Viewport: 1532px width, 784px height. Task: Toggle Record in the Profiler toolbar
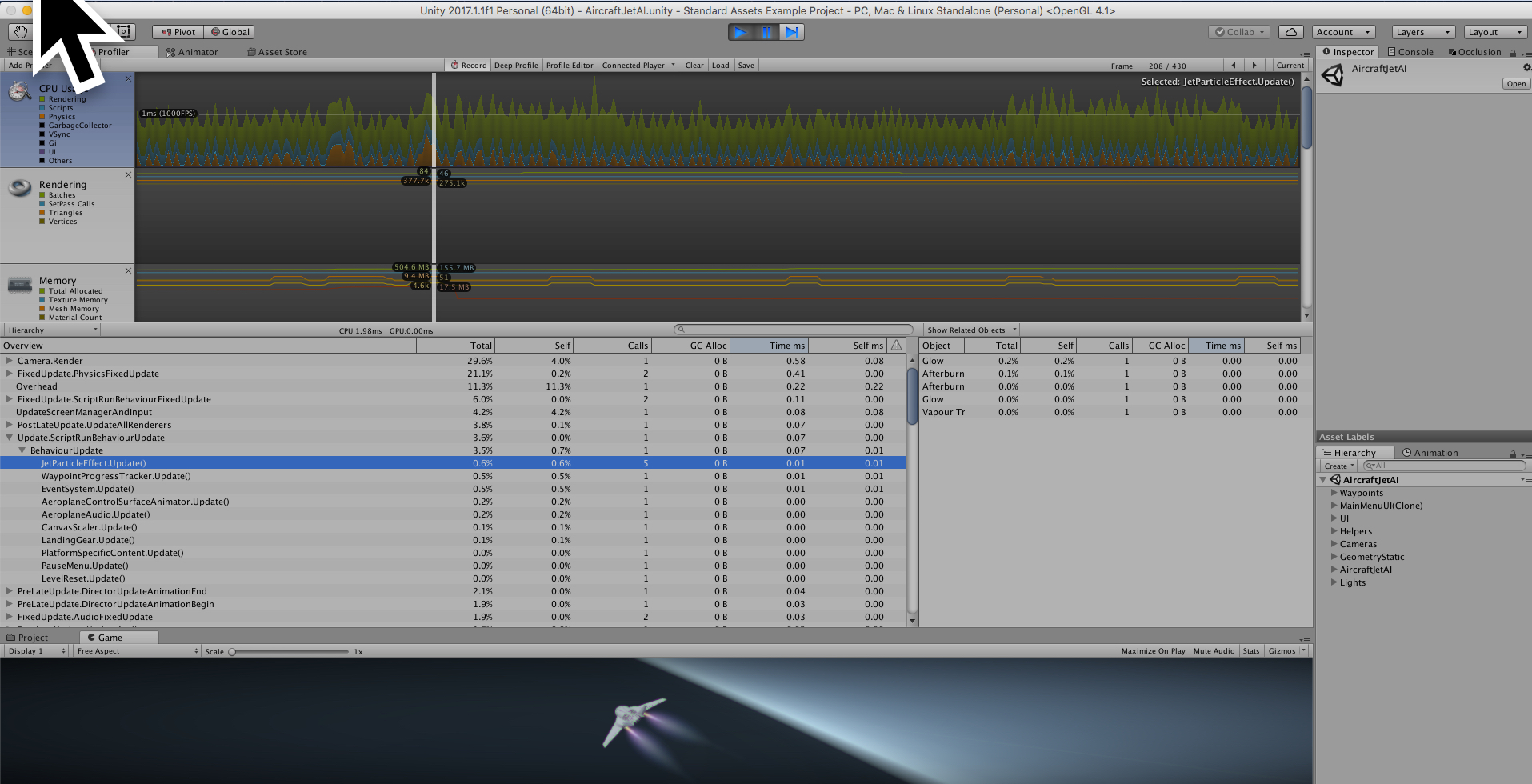469,66
